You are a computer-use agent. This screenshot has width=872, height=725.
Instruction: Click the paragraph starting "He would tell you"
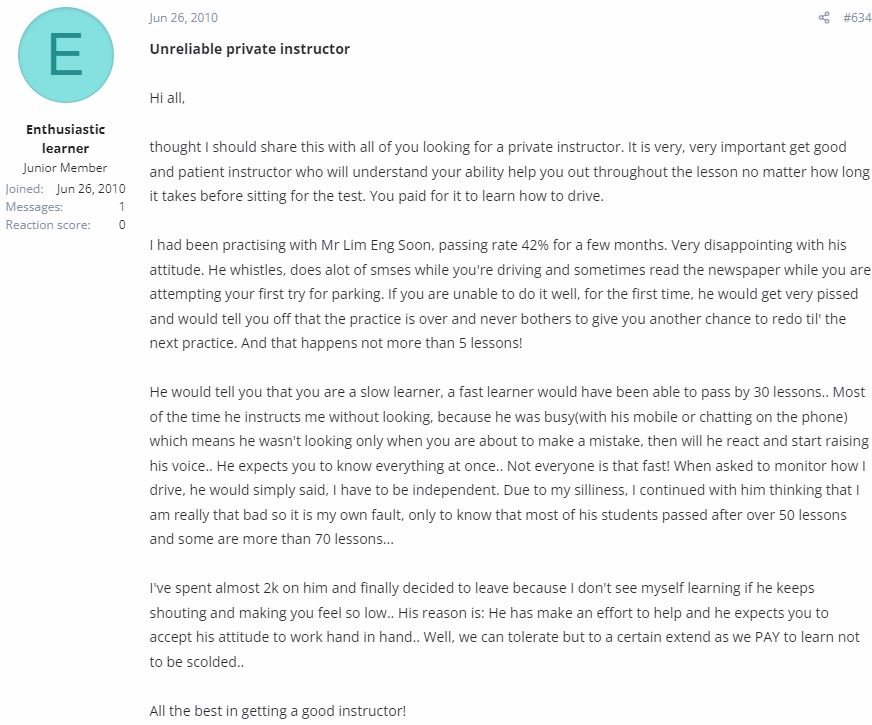click(509, 465)
